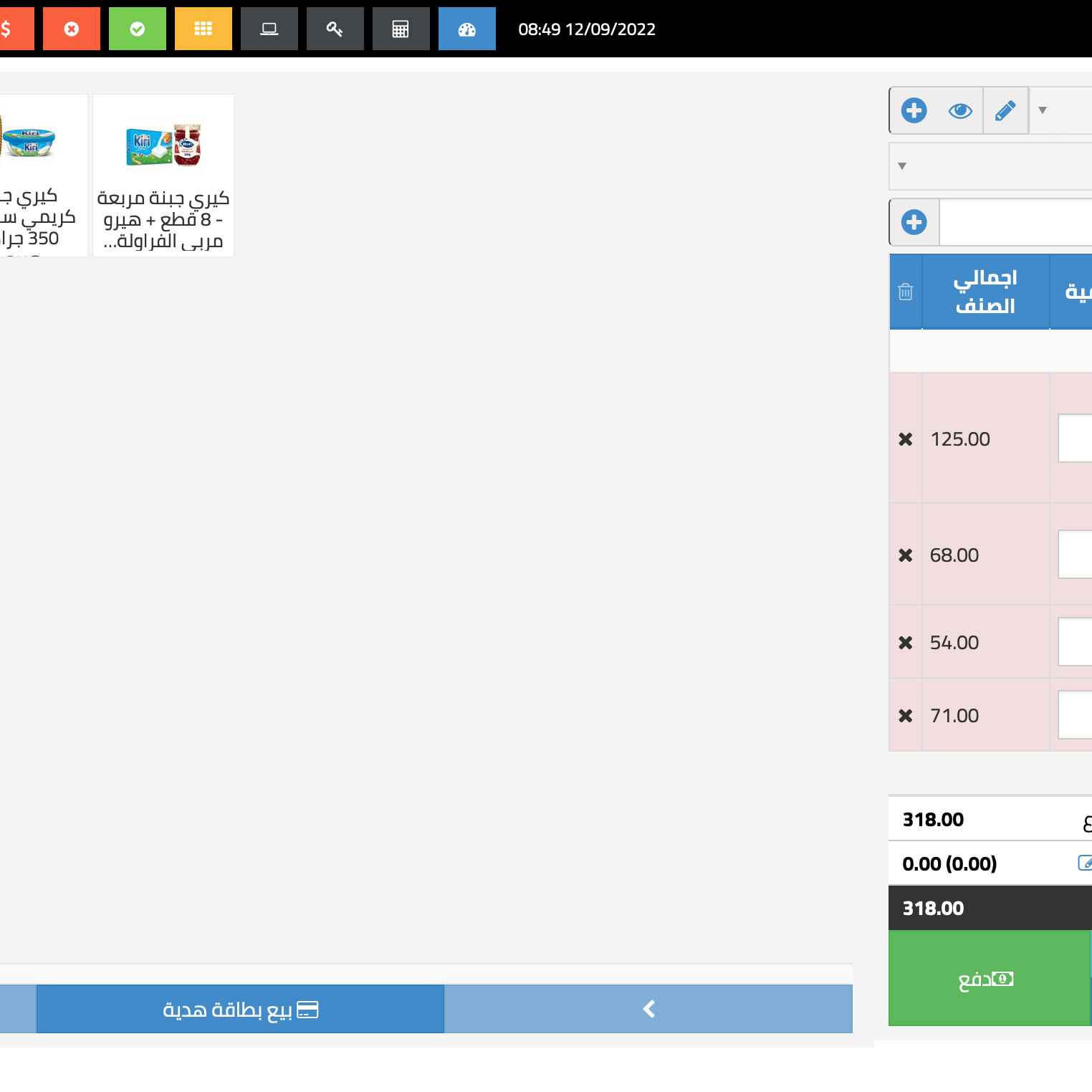The width and height of the screenshot is (1092, 1092).
Task: Click plus icon beside product search field
Action: tap(914, 222)
